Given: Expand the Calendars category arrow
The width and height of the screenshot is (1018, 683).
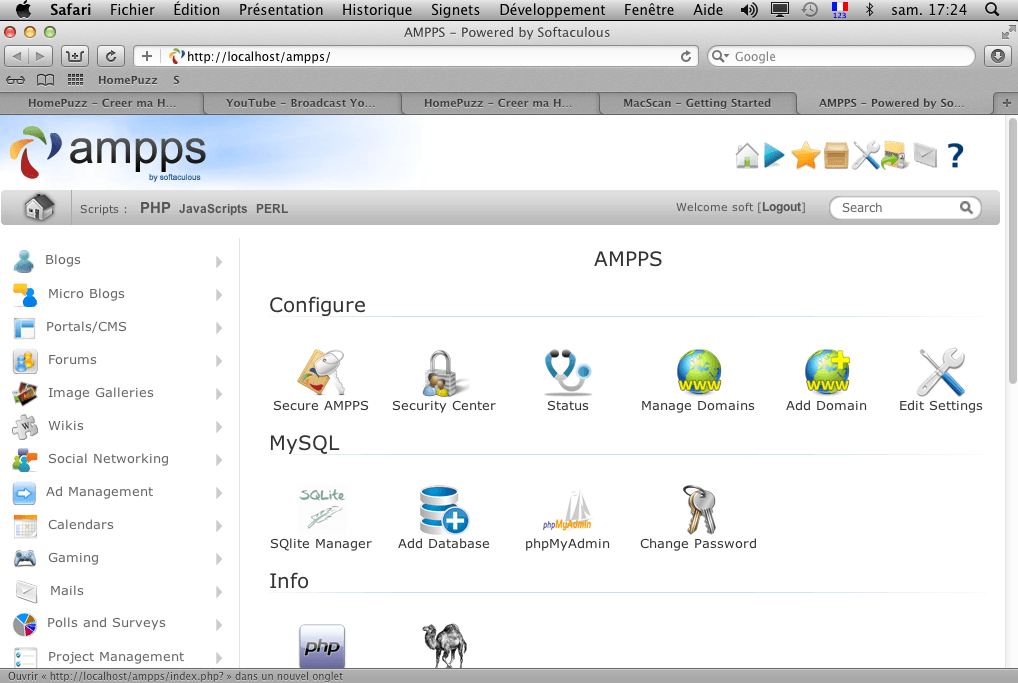Looking at the screenshot, I should (x=219, y=526).
